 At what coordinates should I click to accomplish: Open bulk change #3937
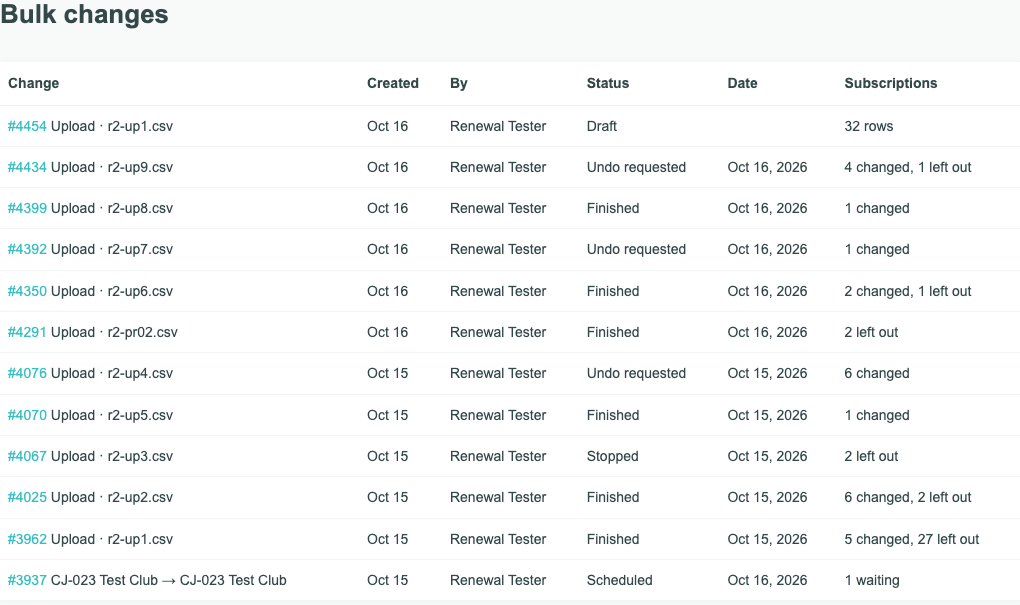[27, 580]
